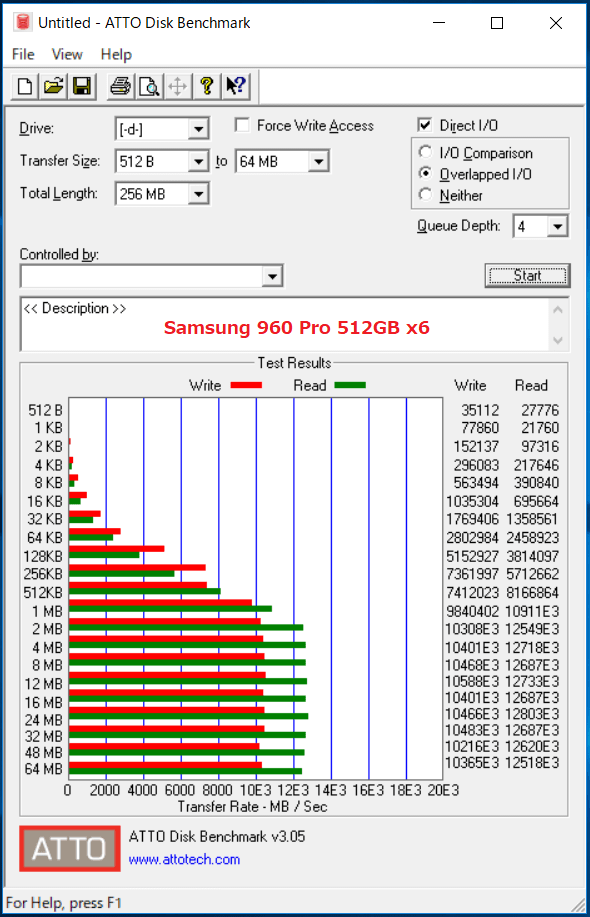Open the View menu

[67, 54]
